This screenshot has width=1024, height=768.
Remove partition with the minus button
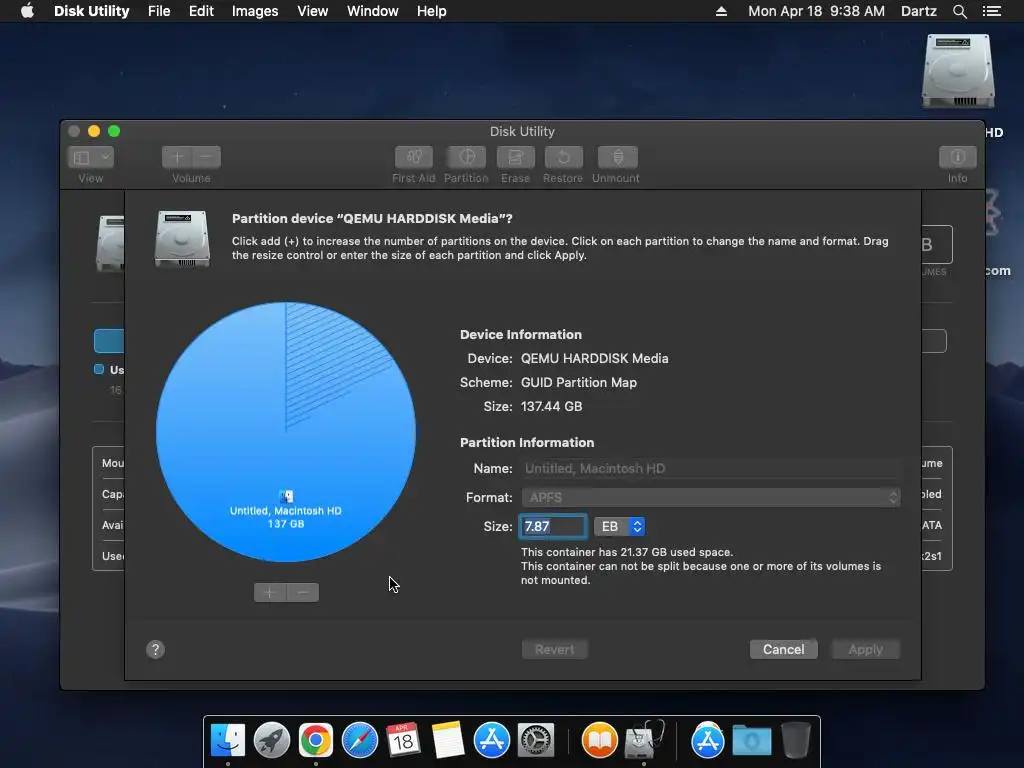[x=302, y=592]
